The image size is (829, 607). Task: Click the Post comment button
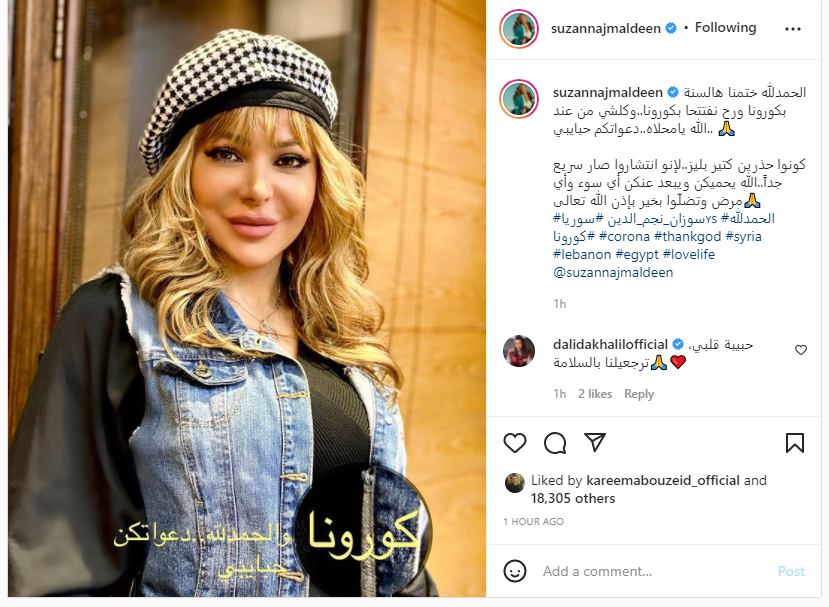791,571
